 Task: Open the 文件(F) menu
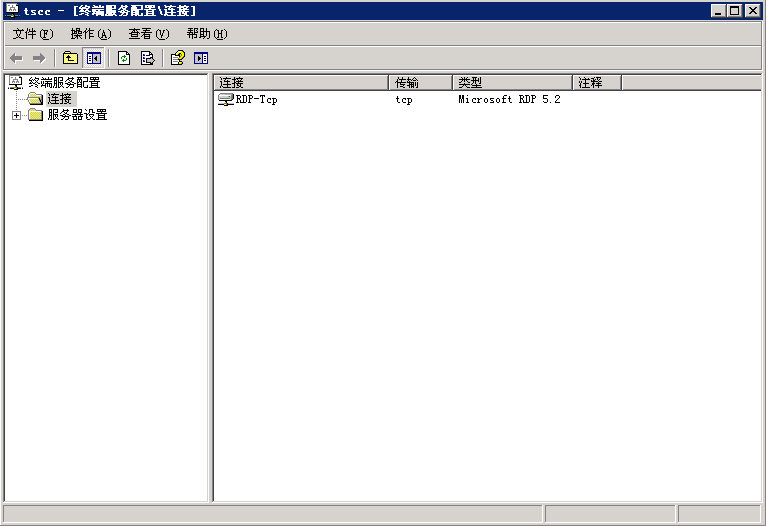pos(33,34)
